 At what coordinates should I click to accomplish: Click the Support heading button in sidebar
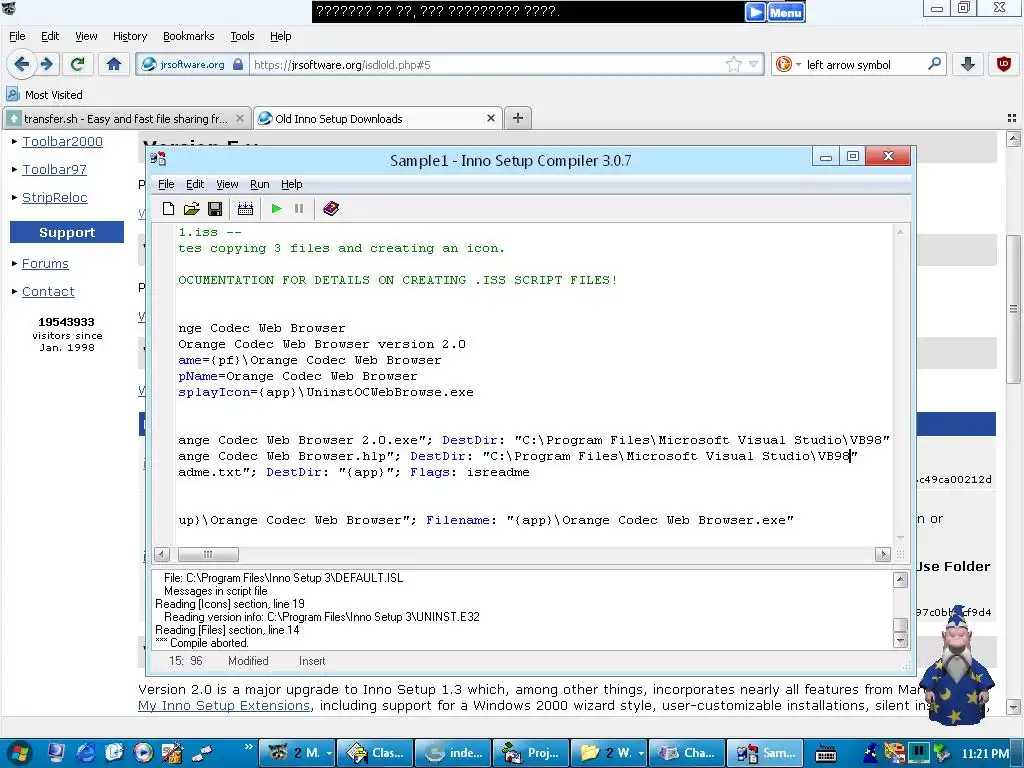67,232
